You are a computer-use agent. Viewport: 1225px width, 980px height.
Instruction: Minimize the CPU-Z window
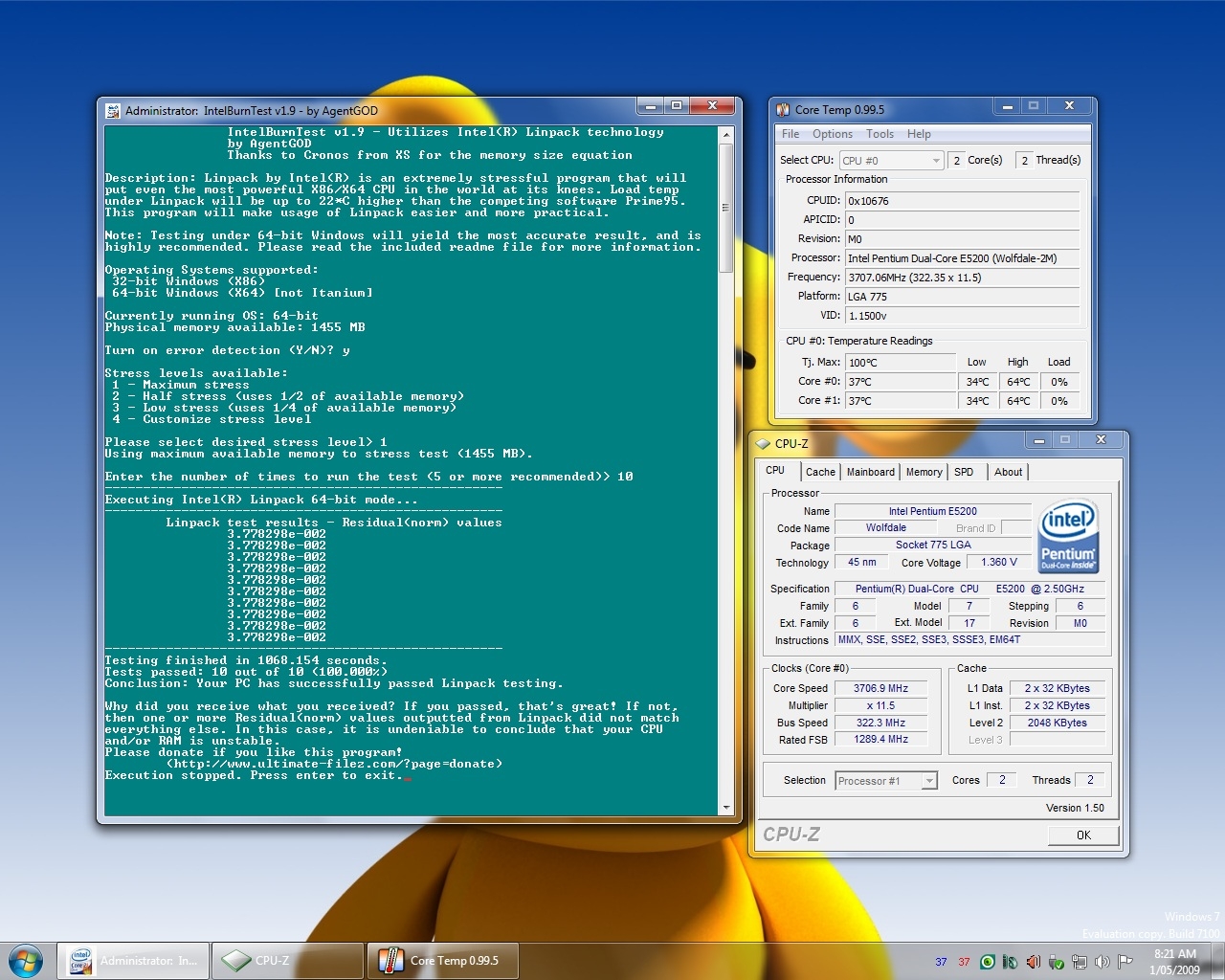(x=1038, y=440)
